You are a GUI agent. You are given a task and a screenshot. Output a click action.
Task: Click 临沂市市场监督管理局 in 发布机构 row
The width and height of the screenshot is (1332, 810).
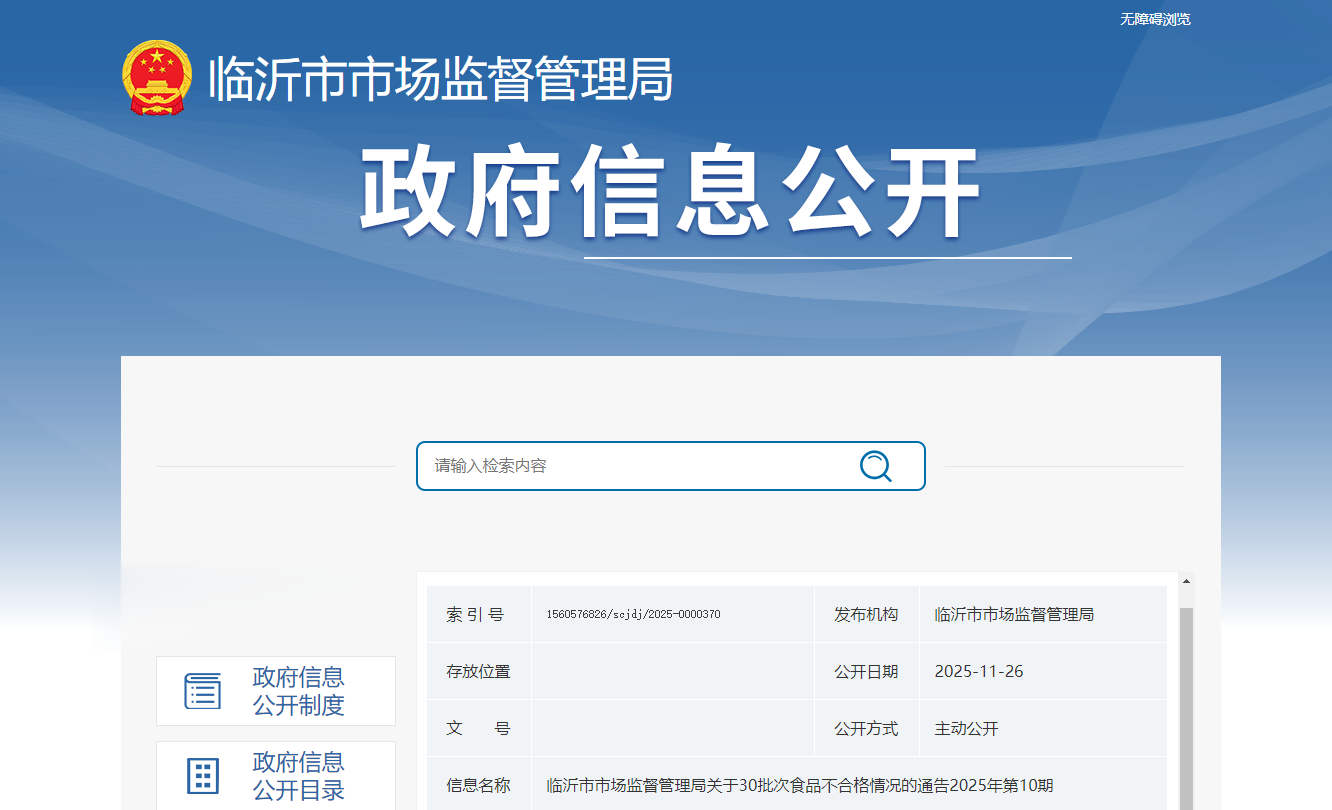1014,614
